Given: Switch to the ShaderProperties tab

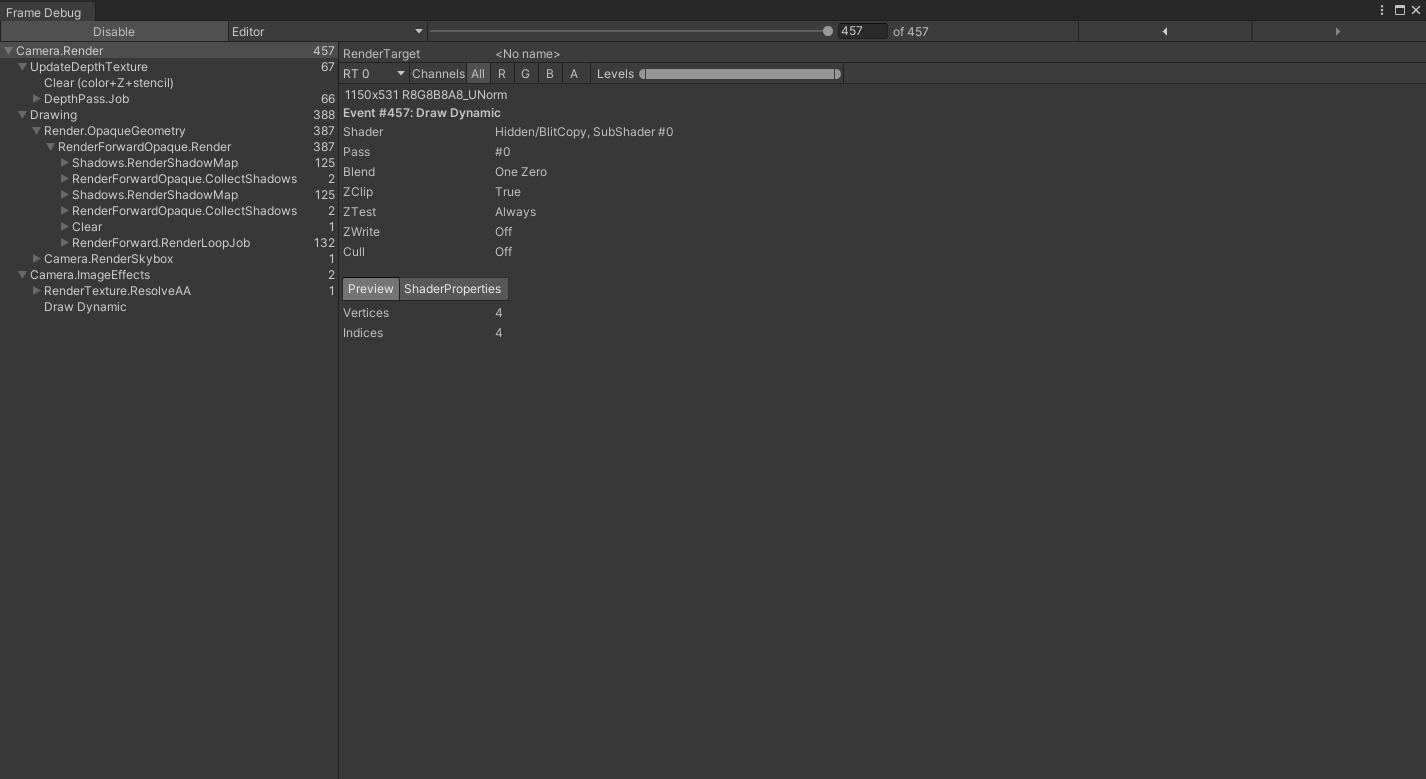Looking at the screenshot, I should (453, 289).
